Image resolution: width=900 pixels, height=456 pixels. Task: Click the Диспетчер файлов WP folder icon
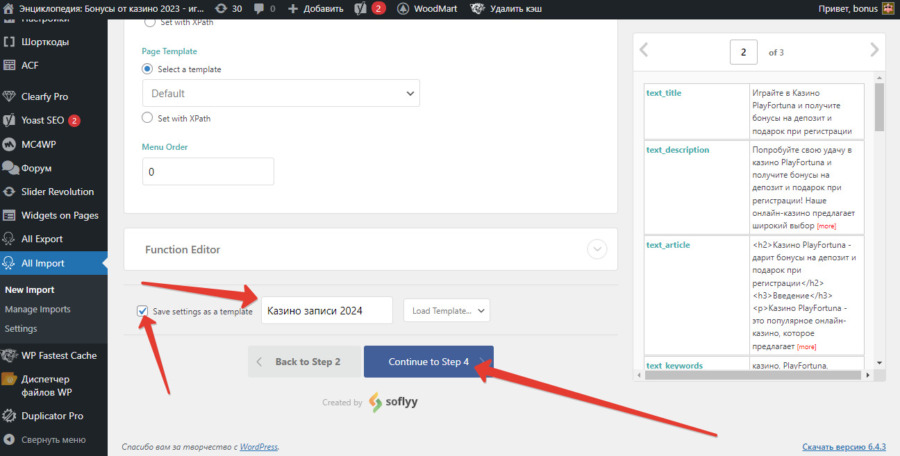click(9, 379)
